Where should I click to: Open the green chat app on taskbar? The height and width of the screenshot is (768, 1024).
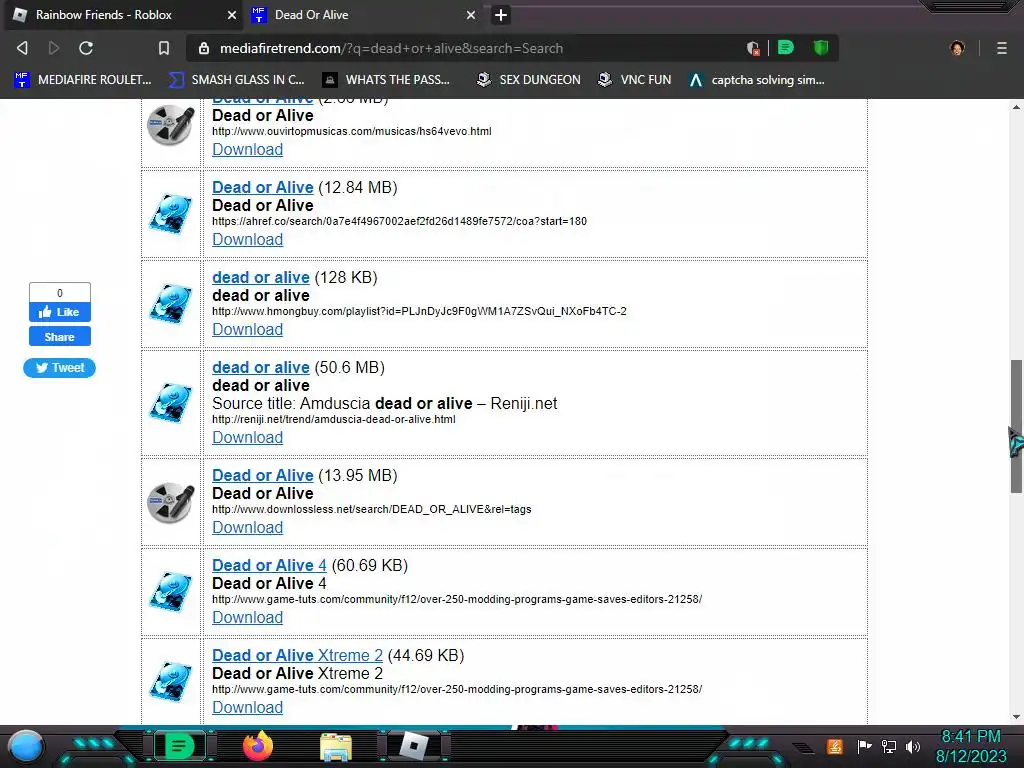(179, 746)
